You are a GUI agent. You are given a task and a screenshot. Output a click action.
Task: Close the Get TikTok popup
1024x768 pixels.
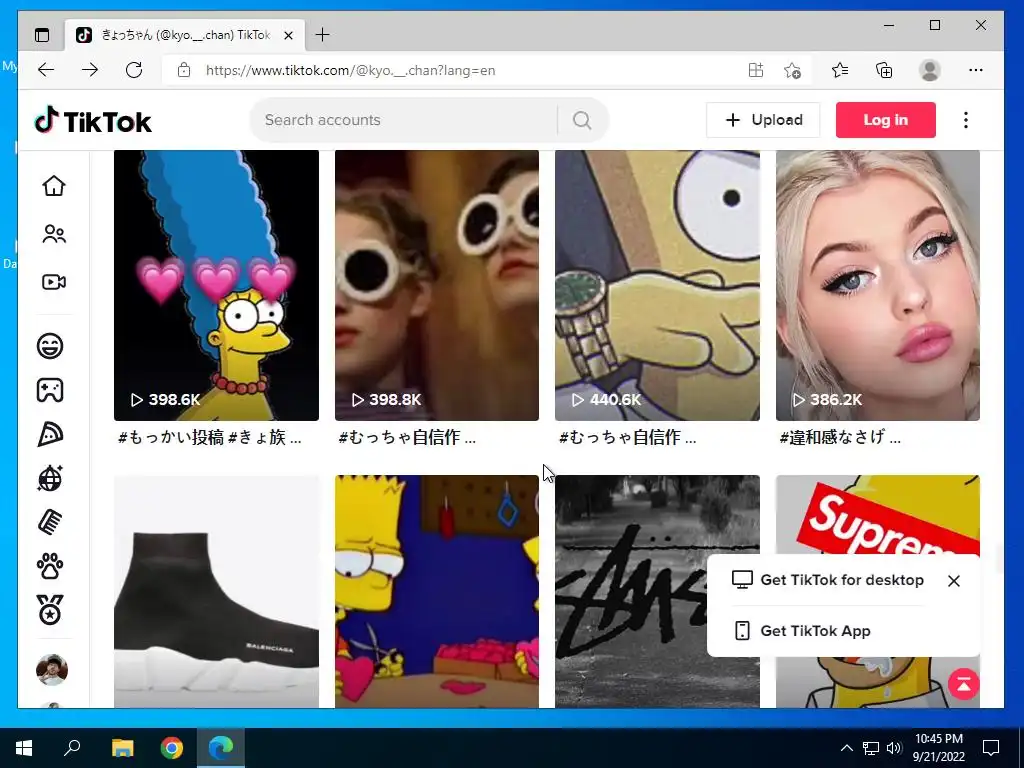click(x=953, y=581)
